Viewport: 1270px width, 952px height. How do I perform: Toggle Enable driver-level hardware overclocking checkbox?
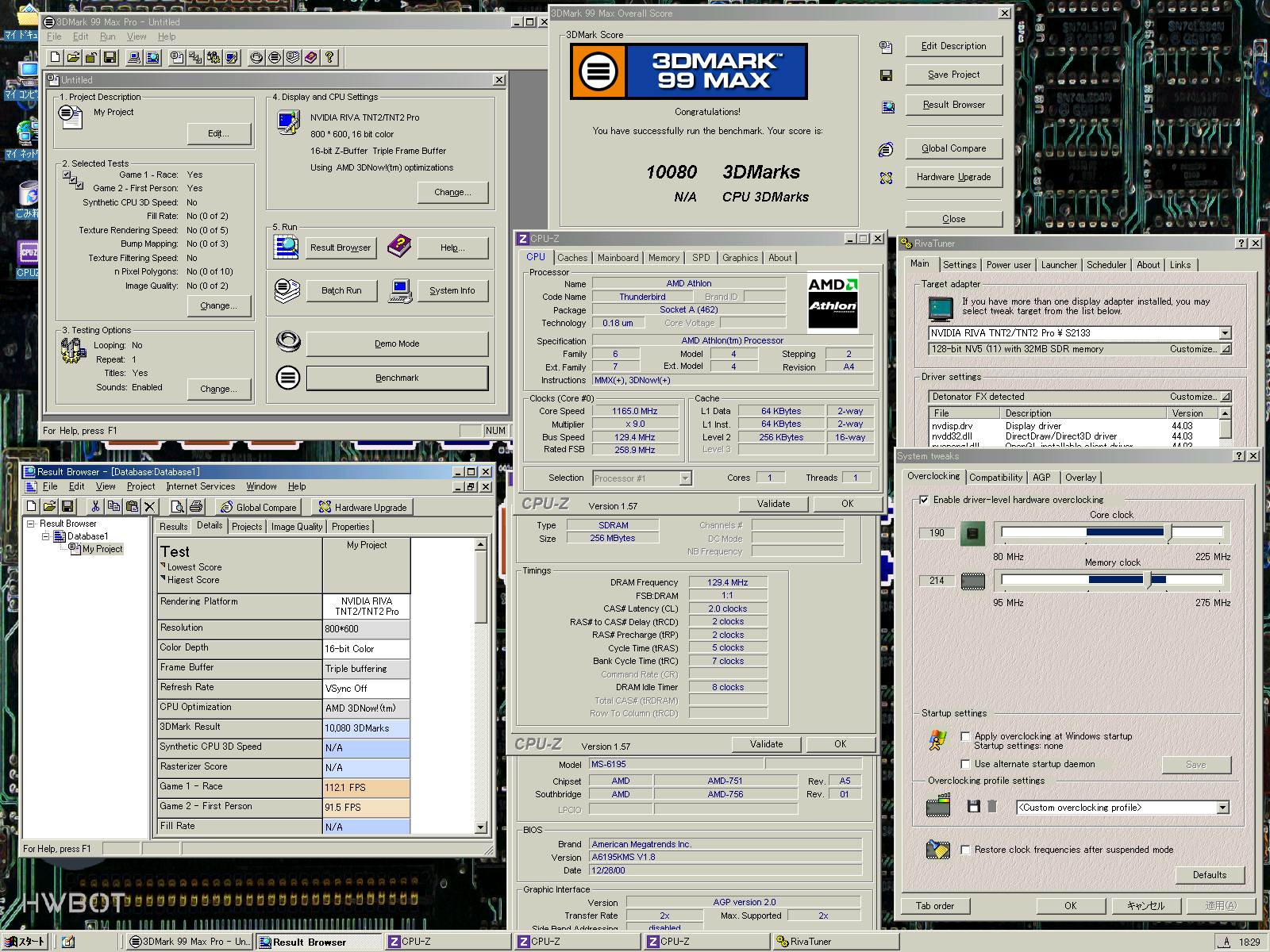click(x=924, y=500)
